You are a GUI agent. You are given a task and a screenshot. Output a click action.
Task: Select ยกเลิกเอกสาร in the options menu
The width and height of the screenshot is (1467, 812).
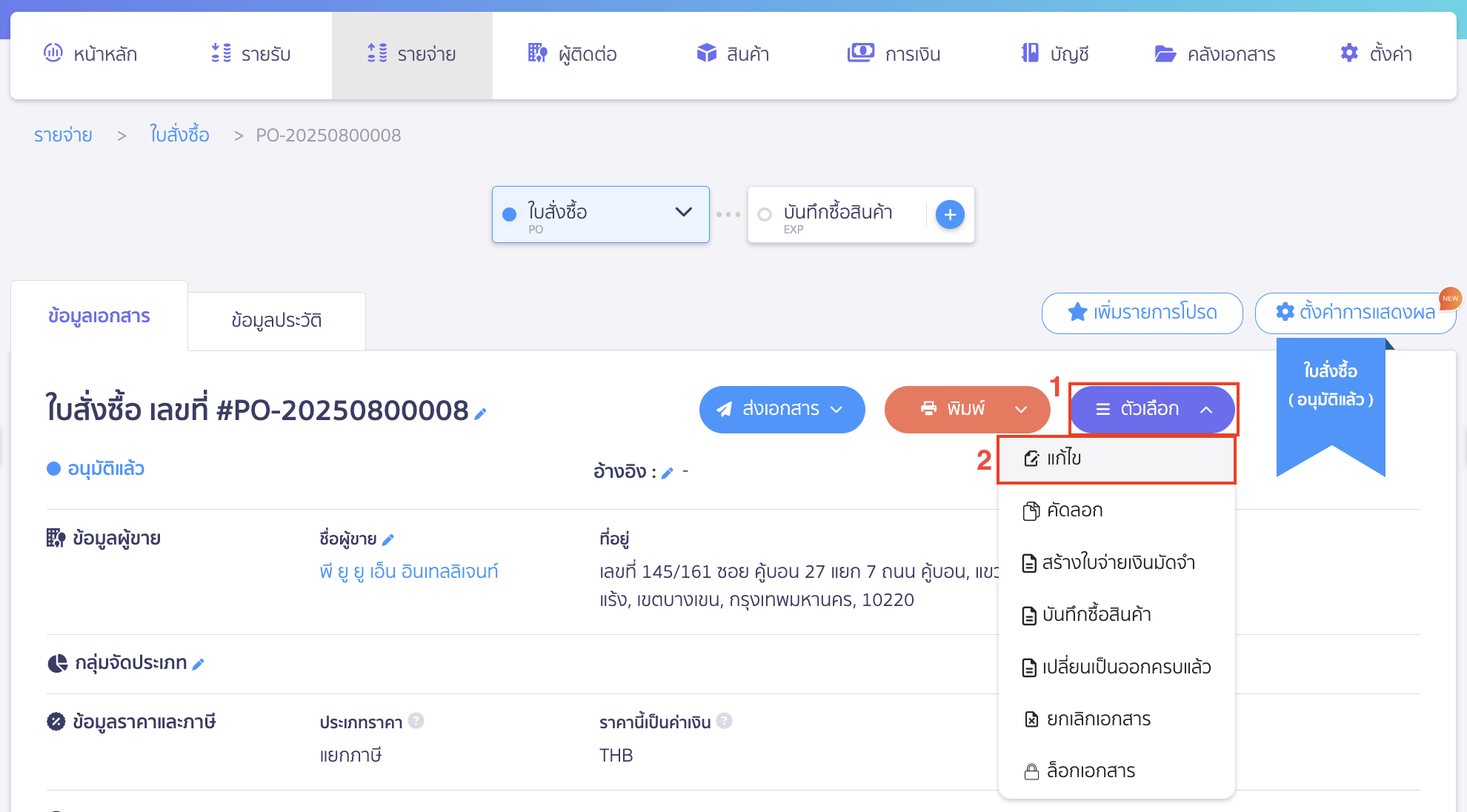[1098, 719]
